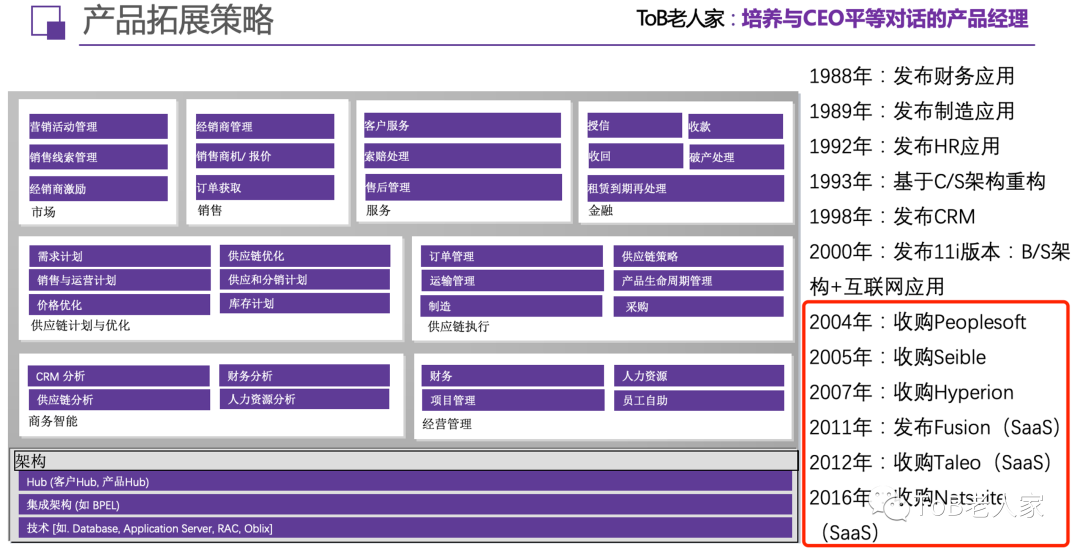The width and height of the screenshot is (1080, 553).
Task: Select the CRM 分析 box
Action: coord(119,376)
